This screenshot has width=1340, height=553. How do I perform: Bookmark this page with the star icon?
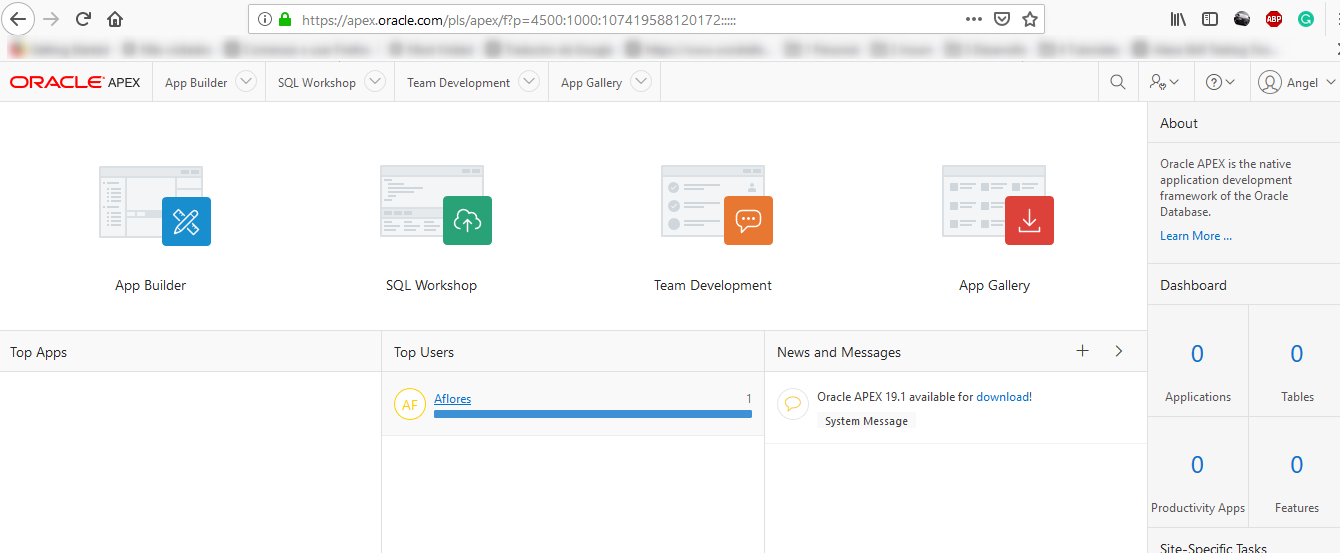point(1030,19)
